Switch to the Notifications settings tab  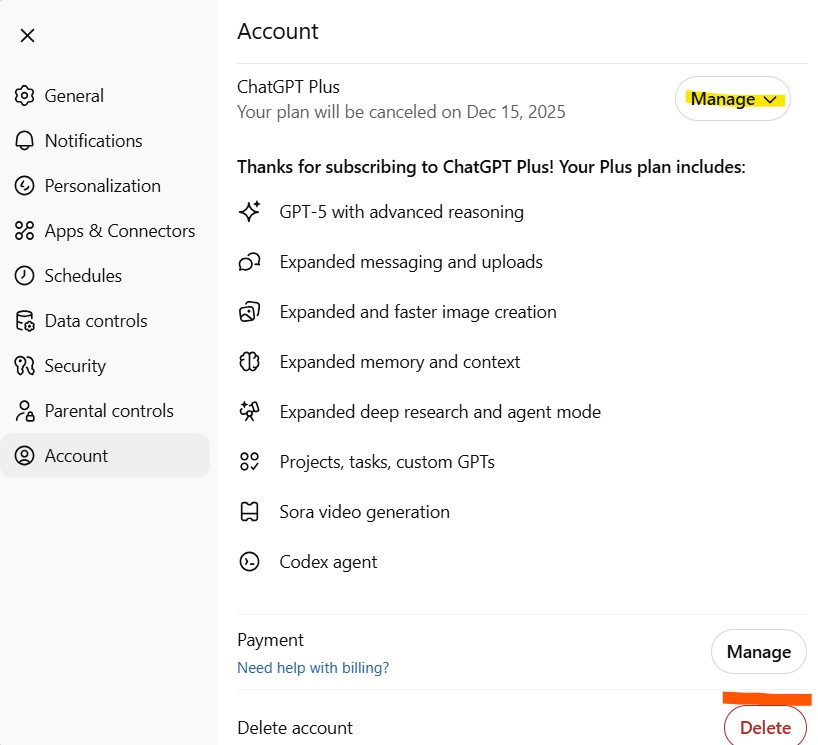pos(93,141)
